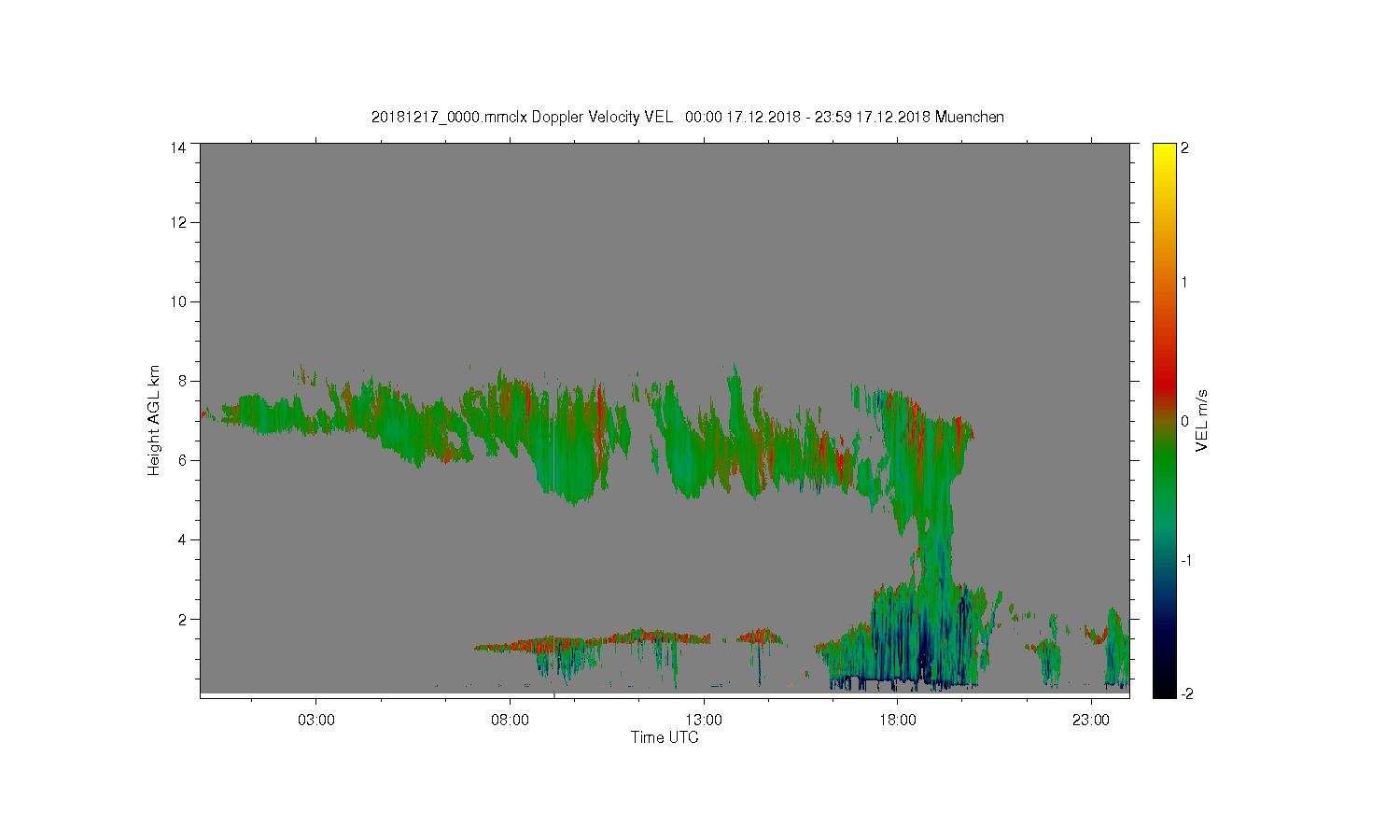Click the colorbar value -1 label

(1186, 560)
